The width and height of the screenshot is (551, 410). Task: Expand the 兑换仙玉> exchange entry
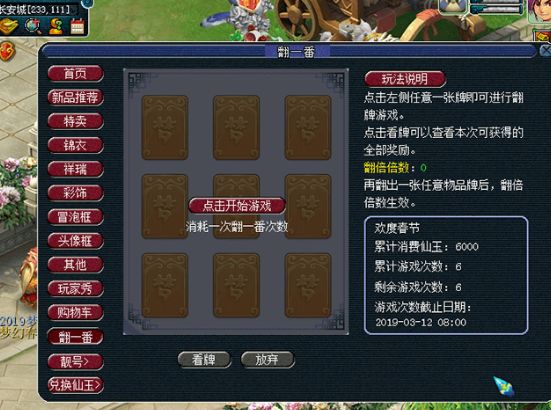[76, 385]
